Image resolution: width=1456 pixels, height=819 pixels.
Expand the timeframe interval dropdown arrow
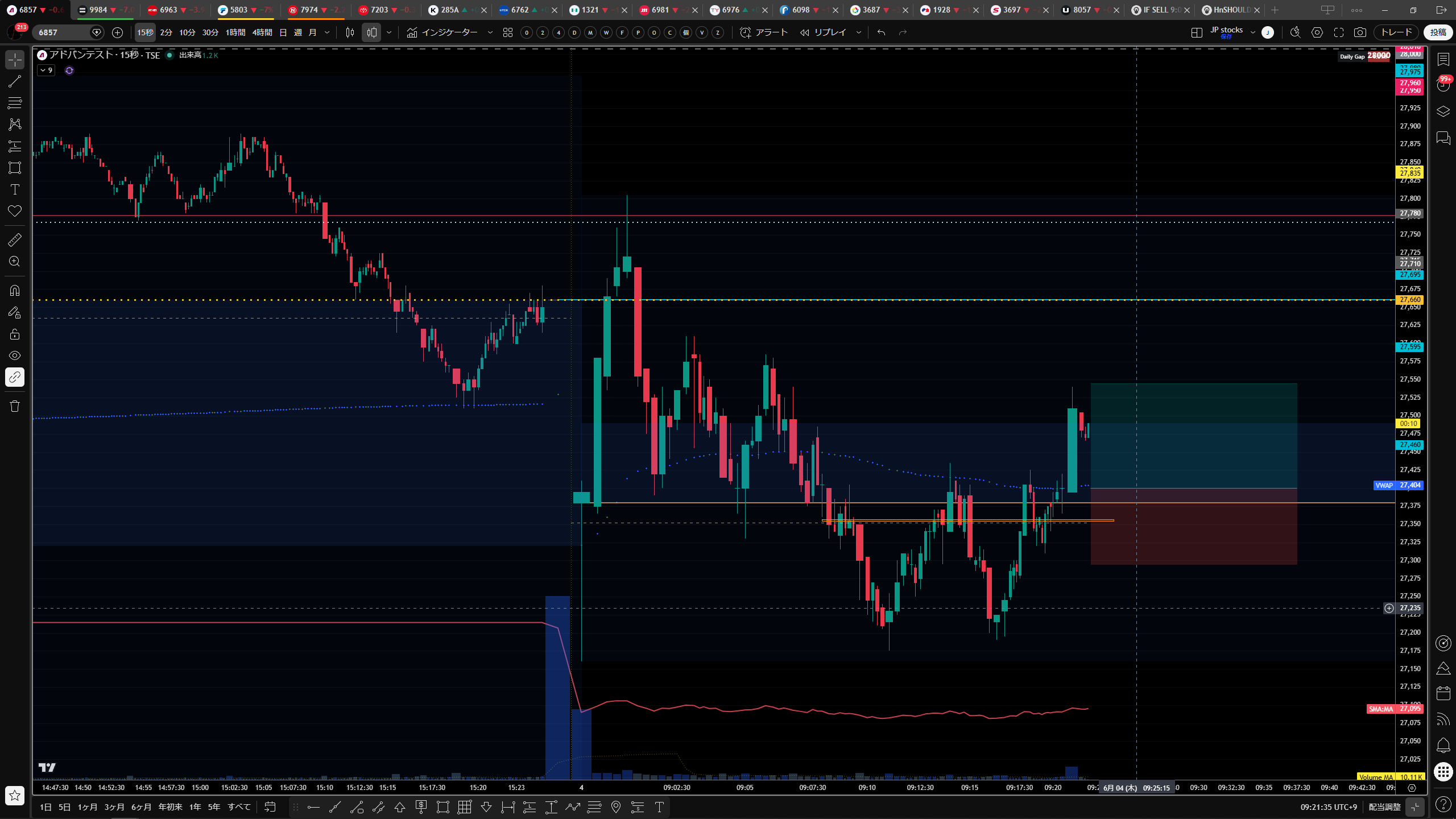(327, 32)
